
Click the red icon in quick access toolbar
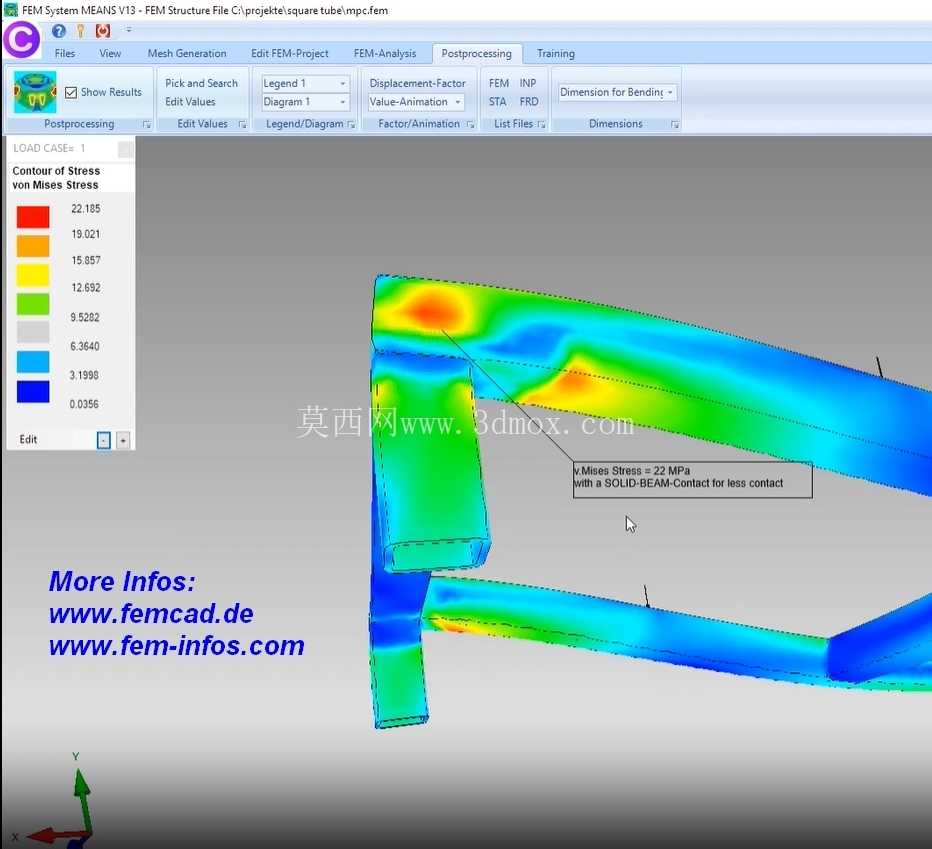point(103,31)
